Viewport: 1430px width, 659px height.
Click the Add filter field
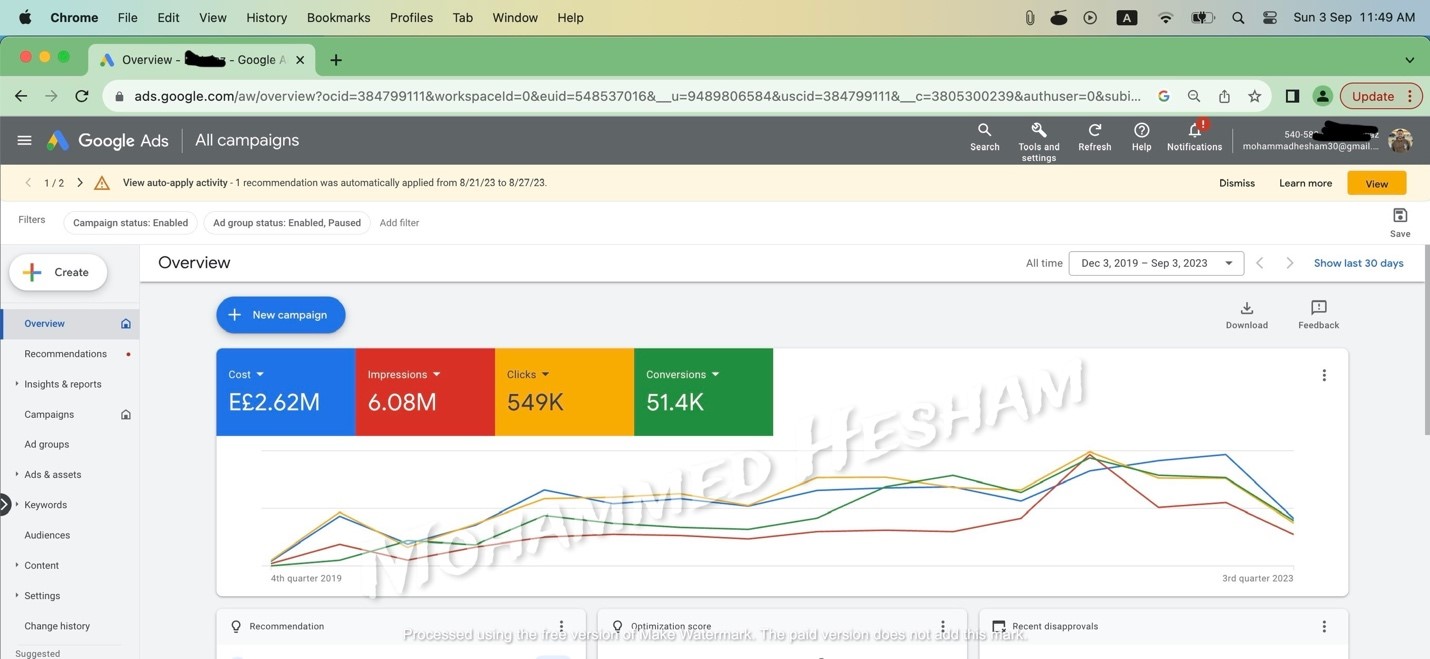tap(399, 223)
